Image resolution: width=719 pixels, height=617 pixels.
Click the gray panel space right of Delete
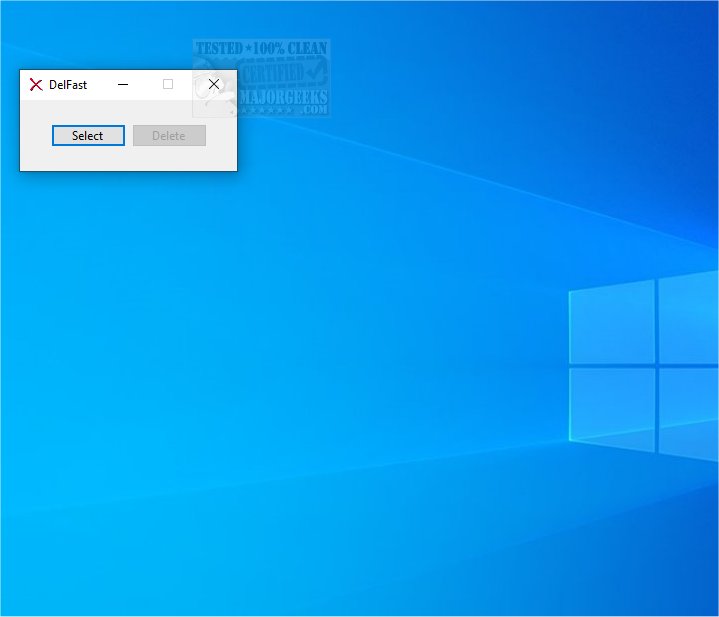point(221,136)
